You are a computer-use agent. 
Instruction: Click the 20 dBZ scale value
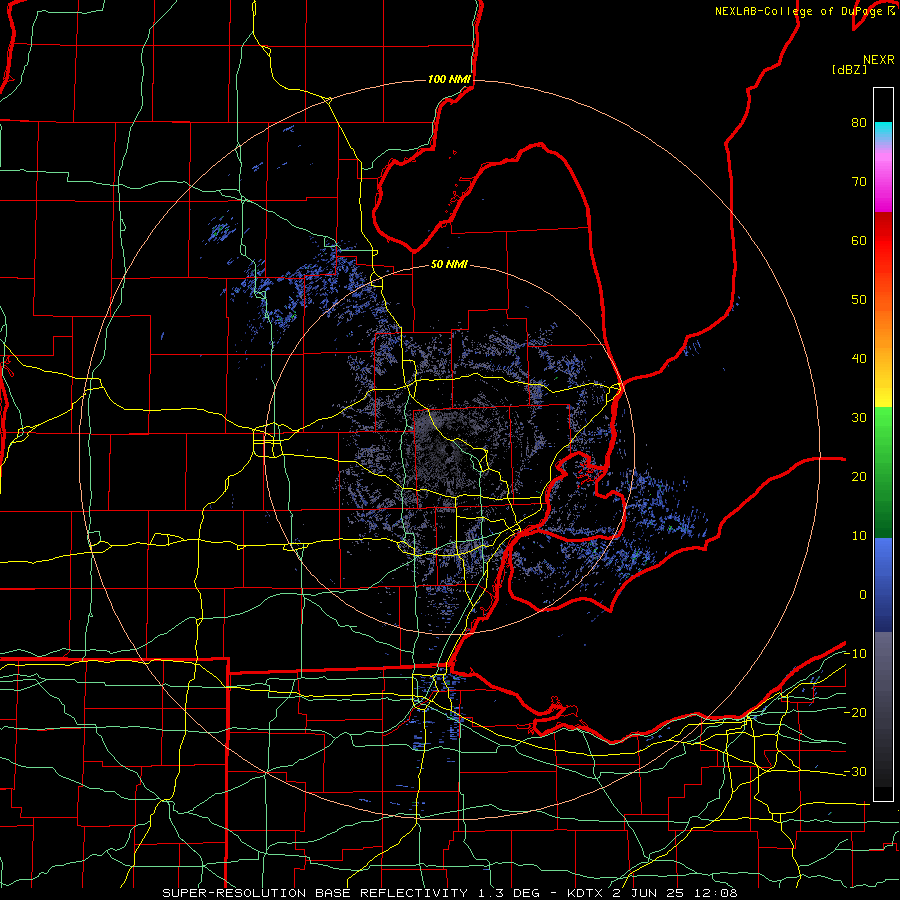coord(859,476)
